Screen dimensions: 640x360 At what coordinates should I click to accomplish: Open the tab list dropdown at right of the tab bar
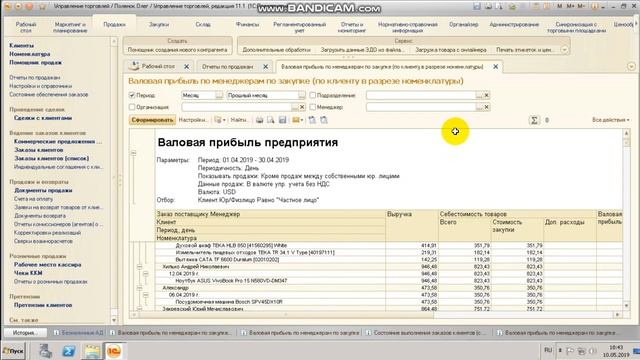(x=631, y=67)
